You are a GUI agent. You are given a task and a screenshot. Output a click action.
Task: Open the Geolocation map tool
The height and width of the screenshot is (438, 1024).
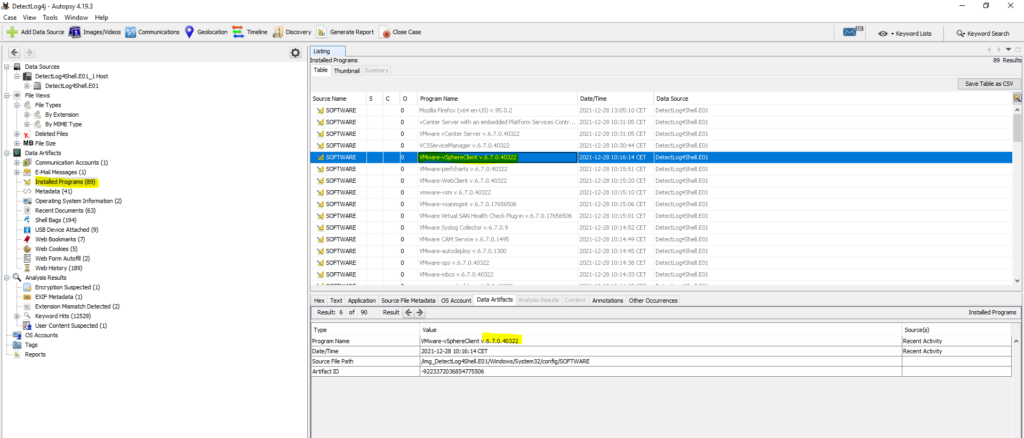click(189, 32)
